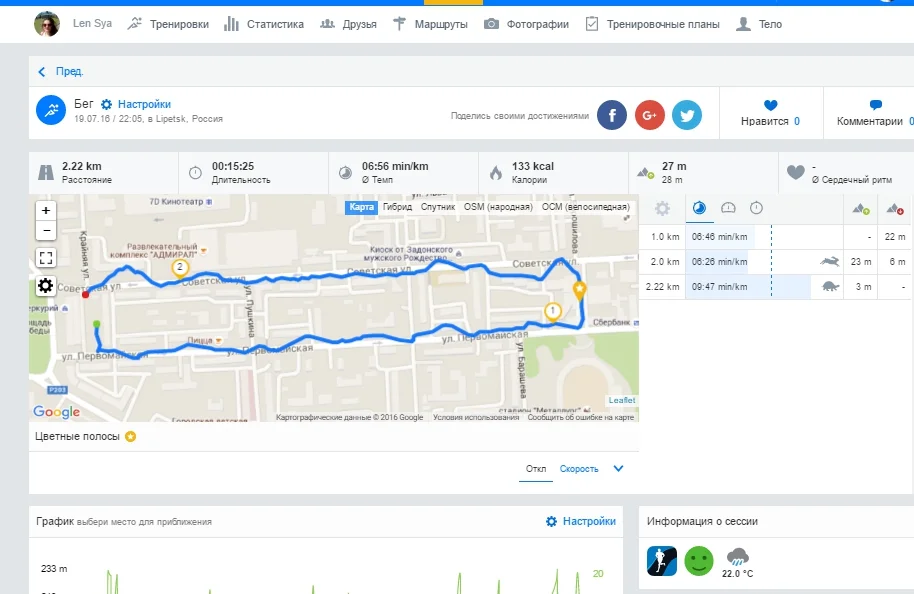Show speed column in splits table
Screen dimensions: 914x594
[x=728, y=208]
